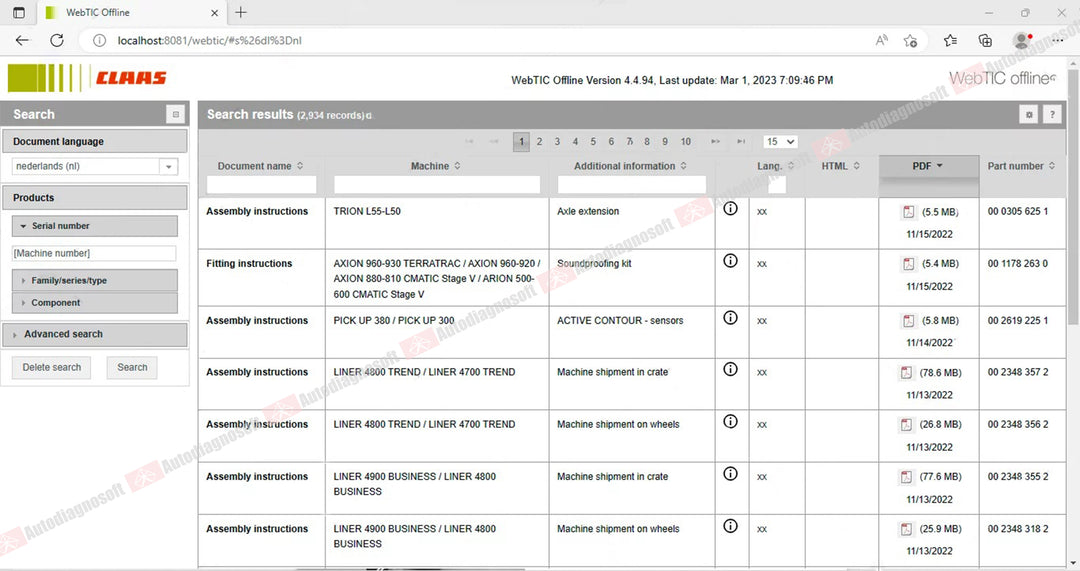
Task: Click TRION L55-L50 machine cell
Action: click(366, 211)
